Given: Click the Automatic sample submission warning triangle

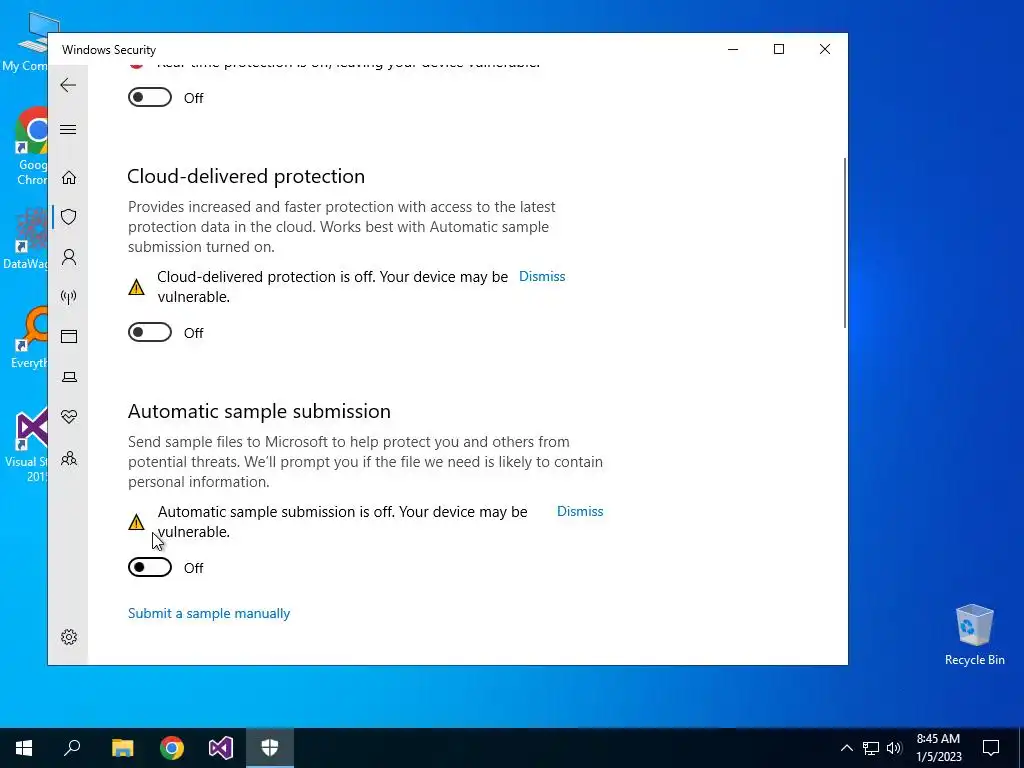Looking at the screenshot, I should click(136, 522).
